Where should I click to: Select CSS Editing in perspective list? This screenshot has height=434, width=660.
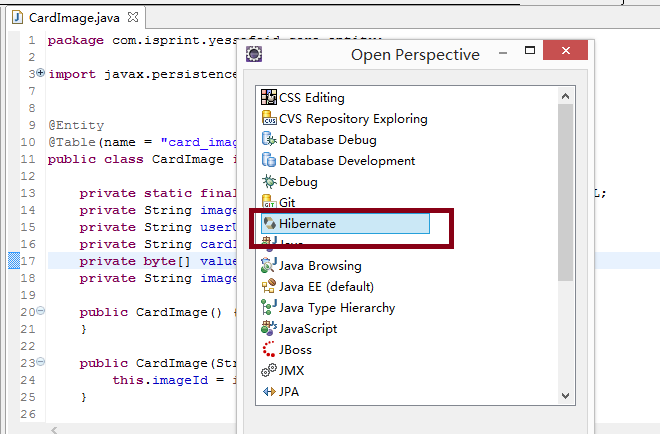tap(311, 97)
